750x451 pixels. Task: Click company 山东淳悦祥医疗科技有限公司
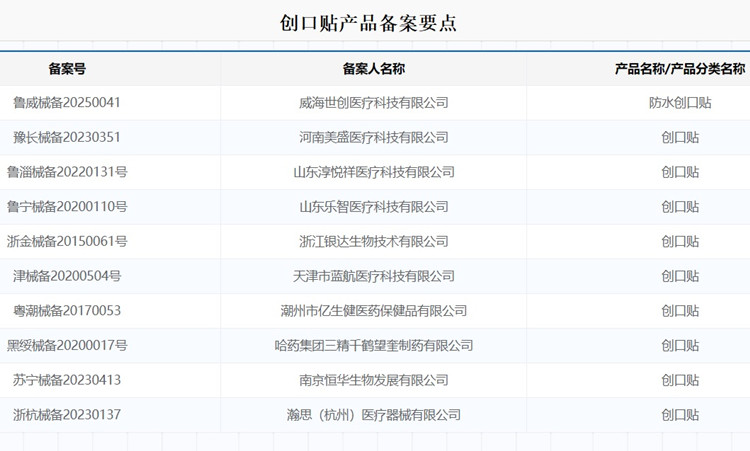374,172
